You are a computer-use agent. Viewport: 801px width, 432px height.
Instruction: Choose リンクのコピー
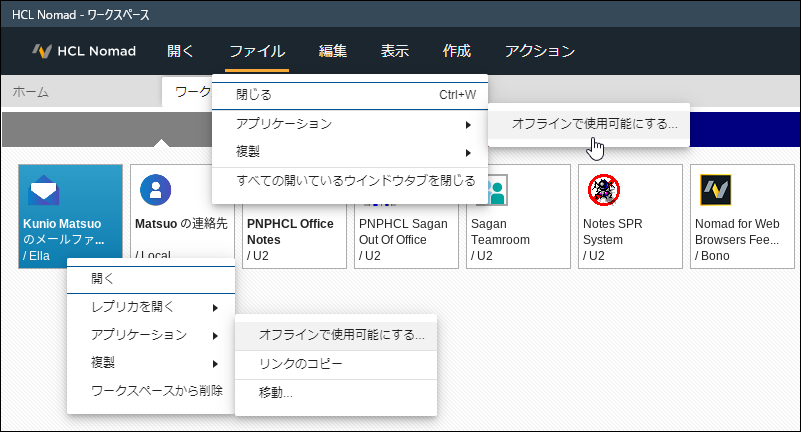click(x=336, y=364)
